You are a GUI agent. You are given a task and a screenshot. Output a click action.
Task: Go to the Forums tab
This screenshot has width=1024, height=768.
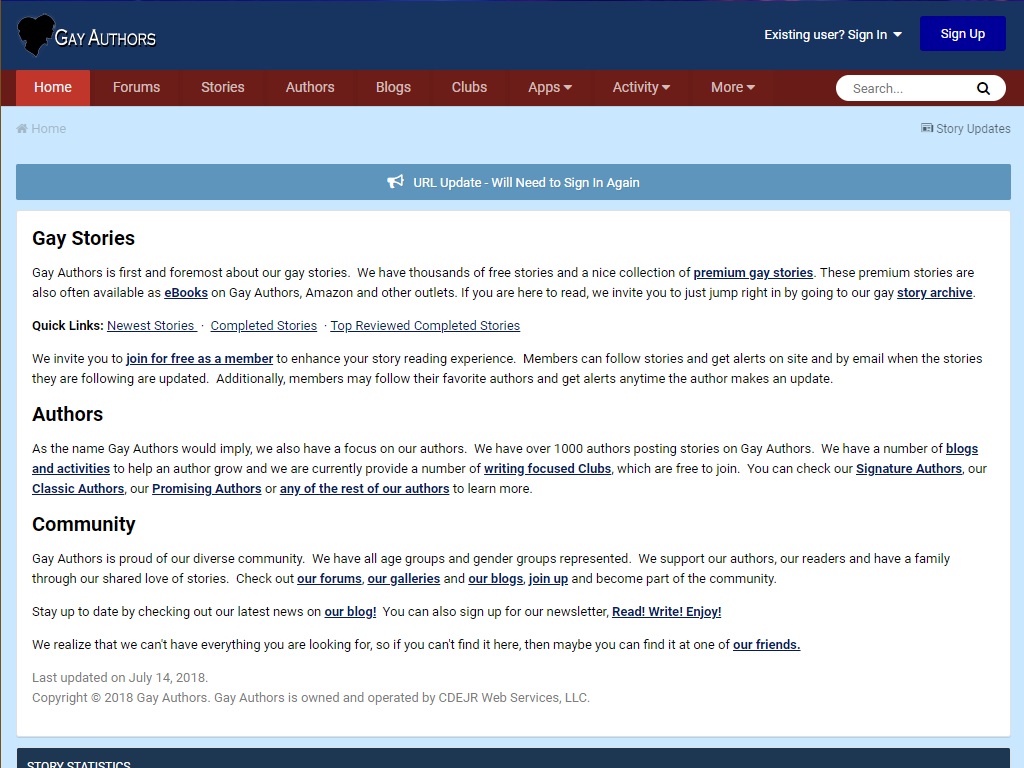point(136,88)
